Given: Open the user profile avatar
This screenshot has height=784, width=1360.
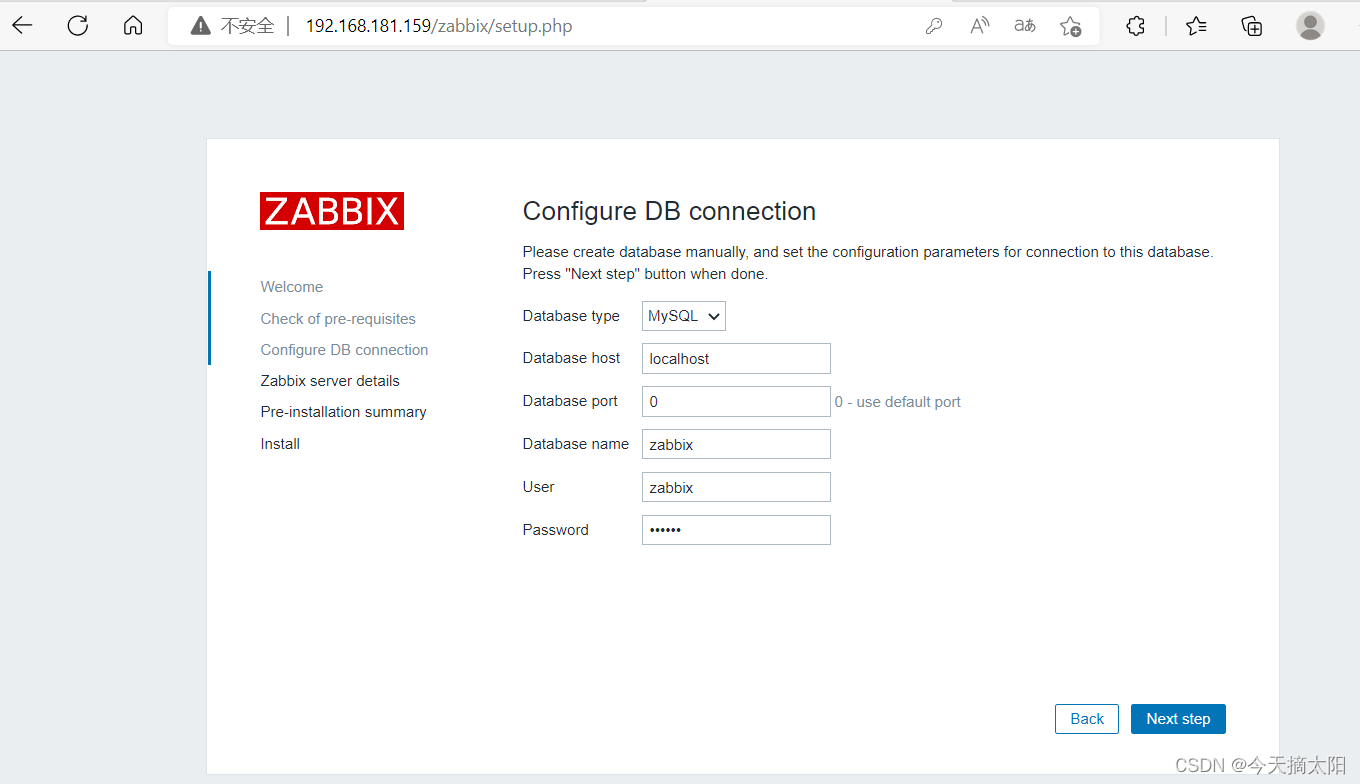Looking at the screenshot, I should [1310, 26].
